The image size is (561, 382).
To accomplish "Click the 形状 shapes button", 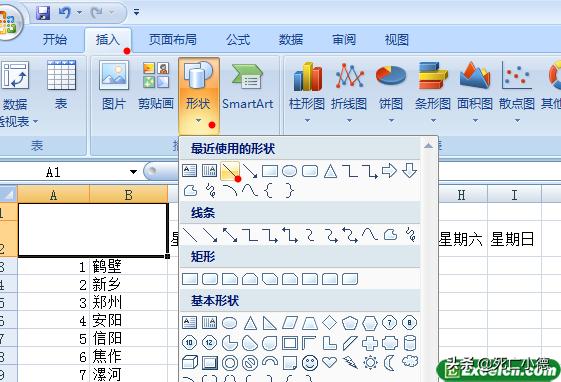I will 199,95.
